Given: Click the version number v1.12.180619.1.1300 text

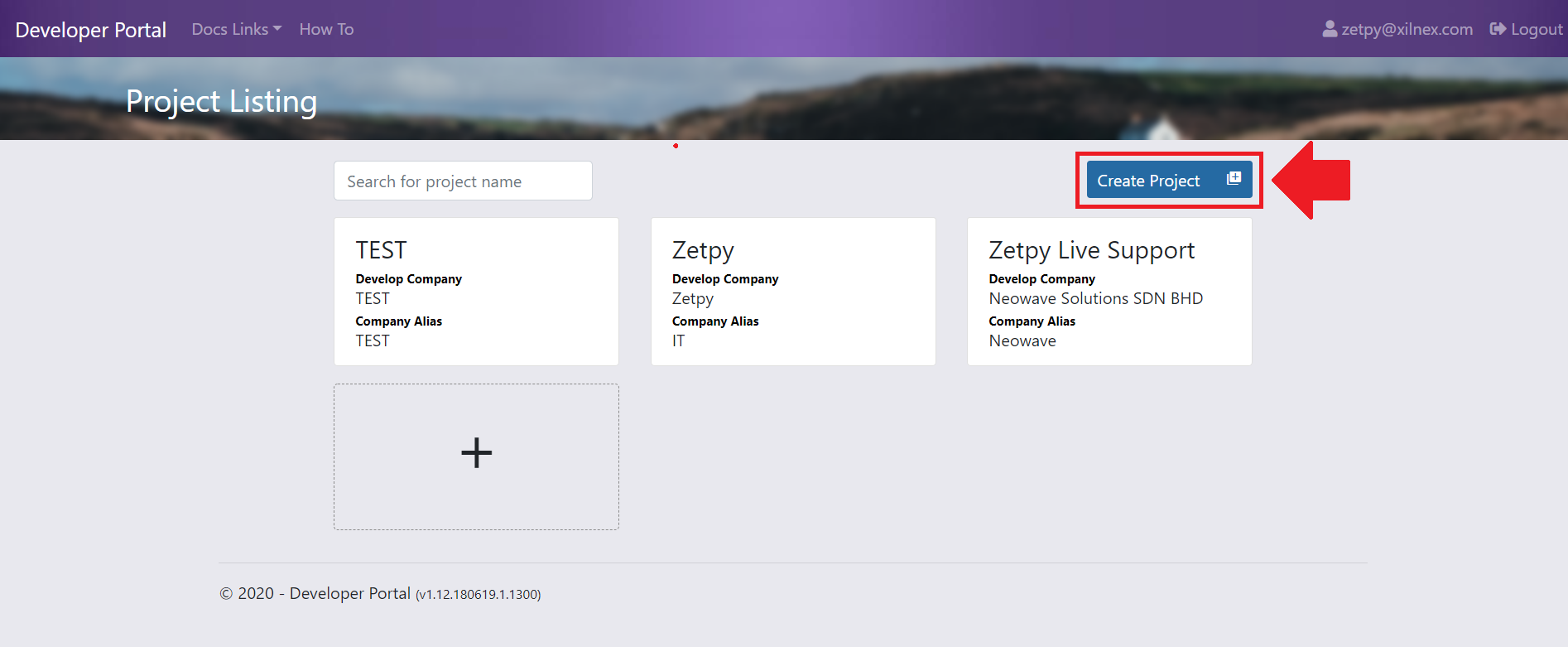Looking at the screenshot, I should 478,594.
